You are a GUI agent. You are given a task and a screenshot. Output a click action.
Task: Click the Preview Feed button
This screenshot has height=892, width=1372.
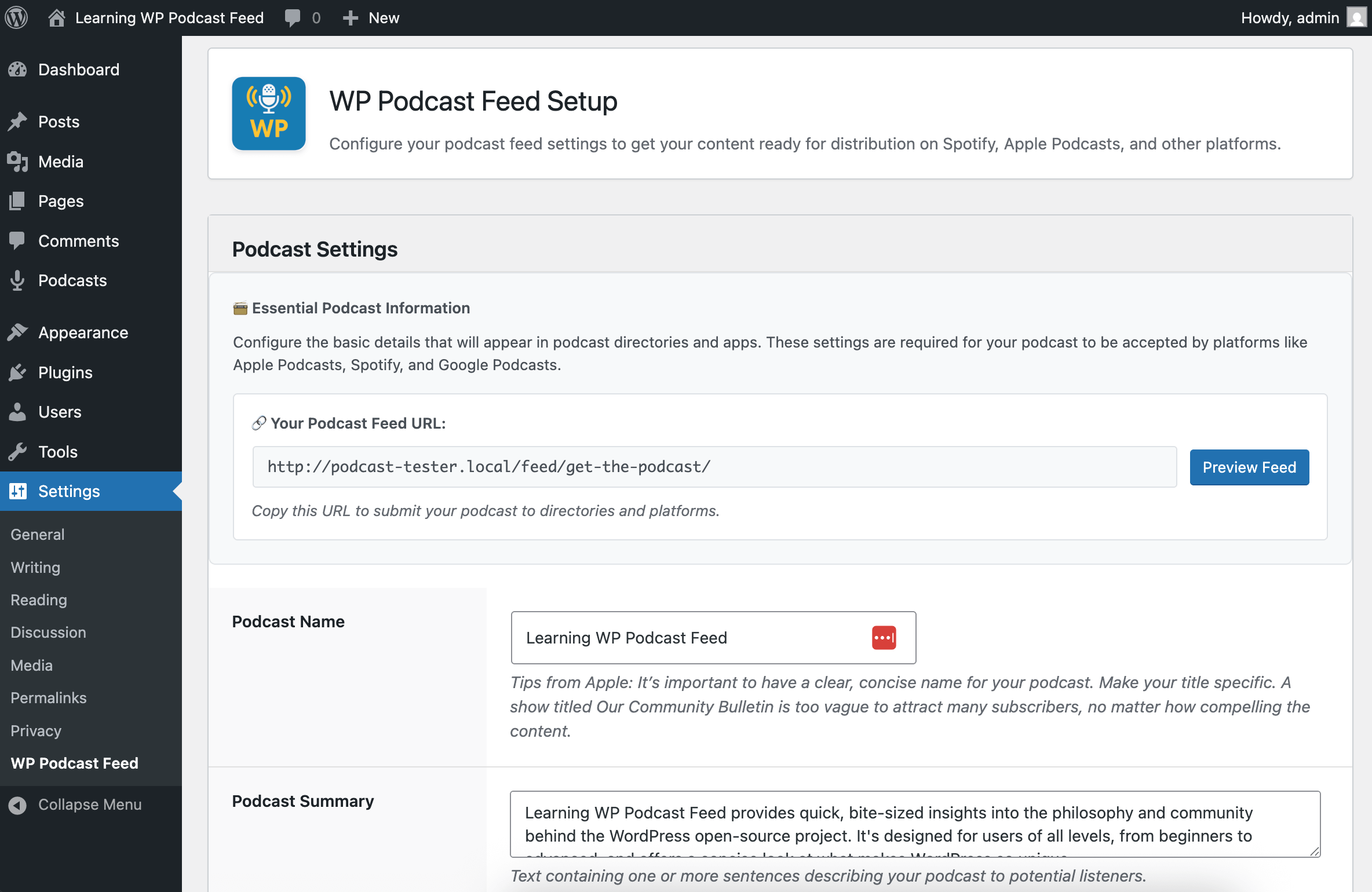[x=1249, y=467]
